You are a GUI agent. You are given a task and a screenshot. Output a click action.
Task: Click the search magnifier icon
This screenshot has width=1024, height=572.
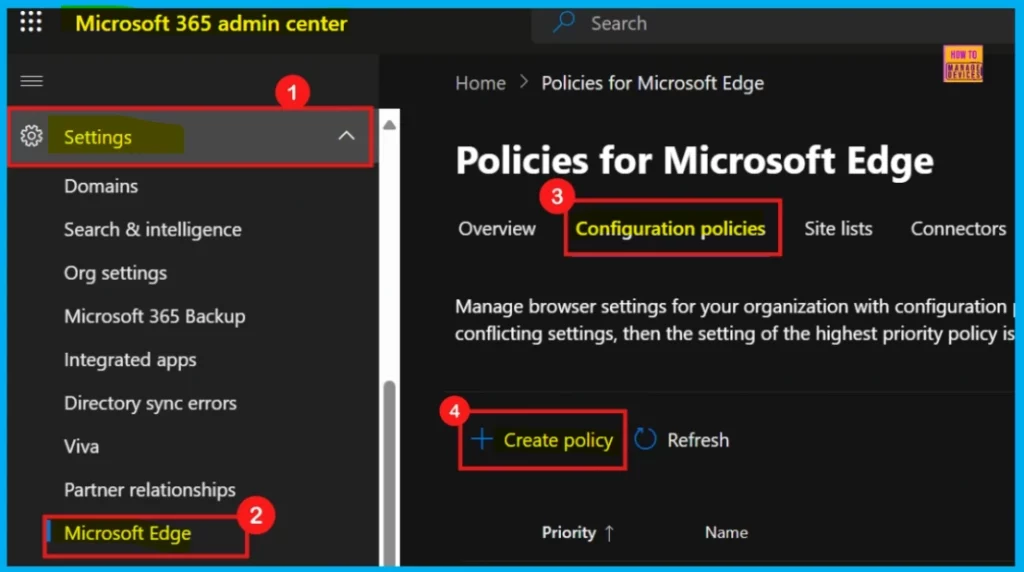(564, 22)
